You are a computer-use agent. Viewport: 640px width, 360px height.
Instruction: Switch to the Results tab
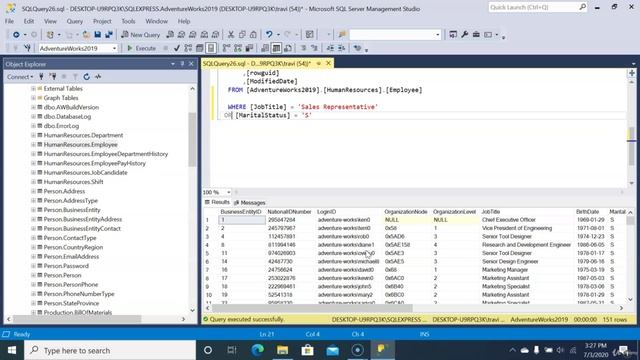[x=218, y=202]
